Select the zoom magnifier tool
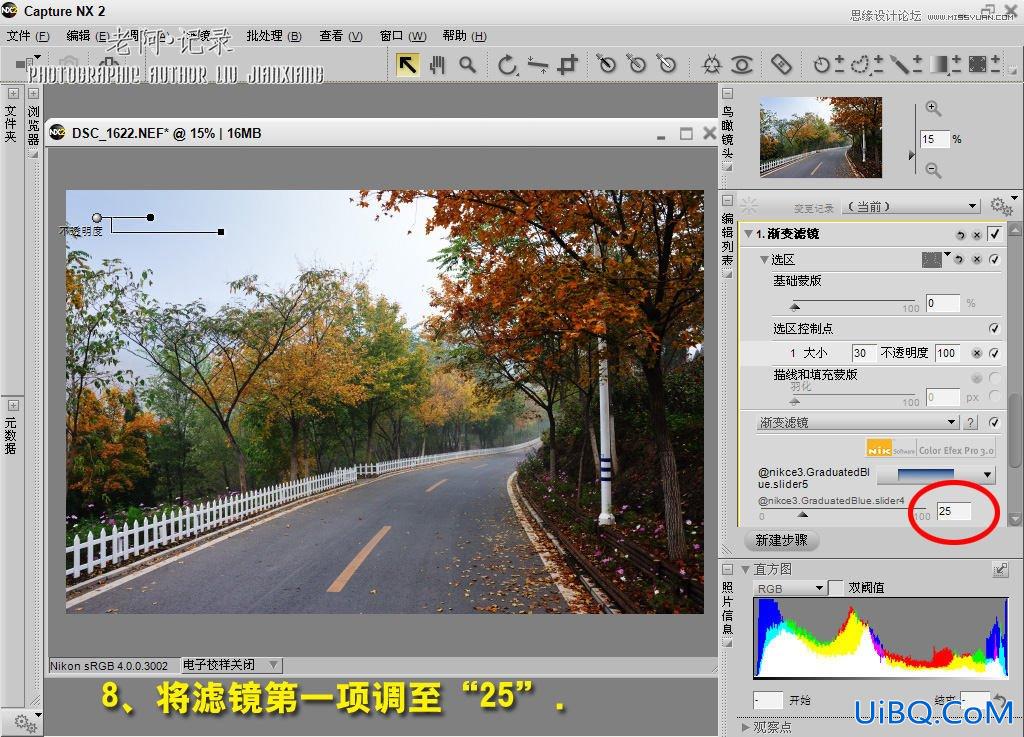 click(x=468, y=65)
